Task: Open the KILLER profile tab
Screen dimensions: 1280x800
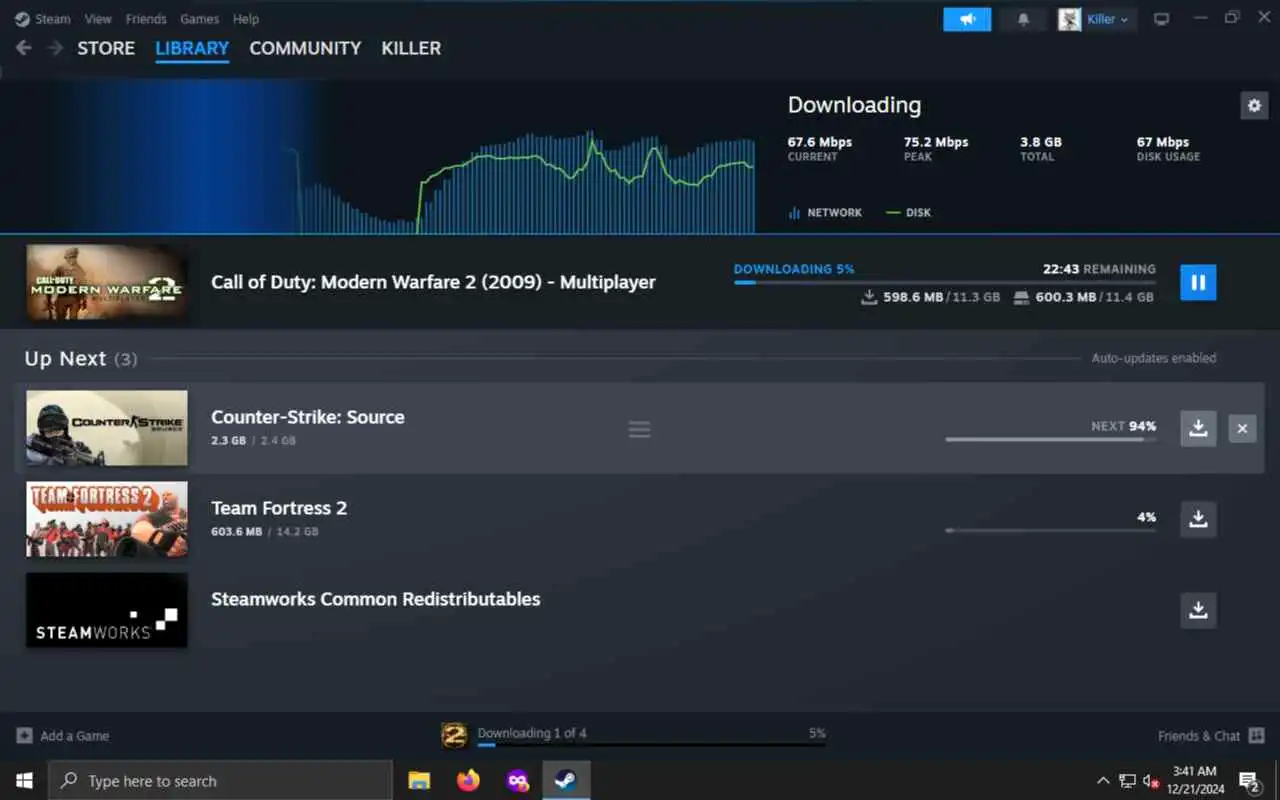Action: pyautogui.click(x=411, y=48)
